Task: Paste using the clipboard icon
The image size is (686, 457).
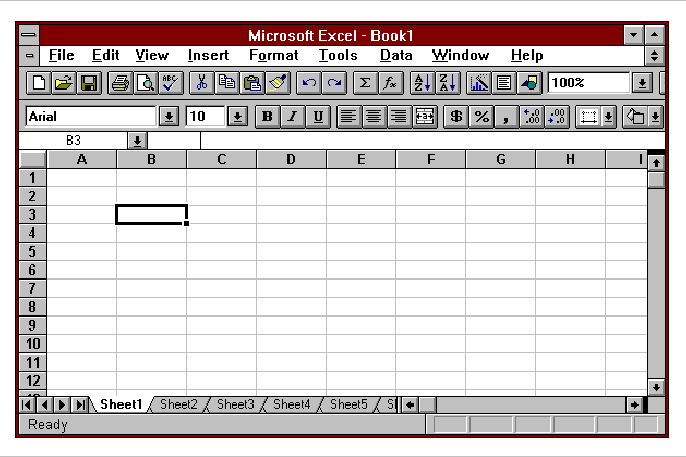Action: click(x=252, y=83)
